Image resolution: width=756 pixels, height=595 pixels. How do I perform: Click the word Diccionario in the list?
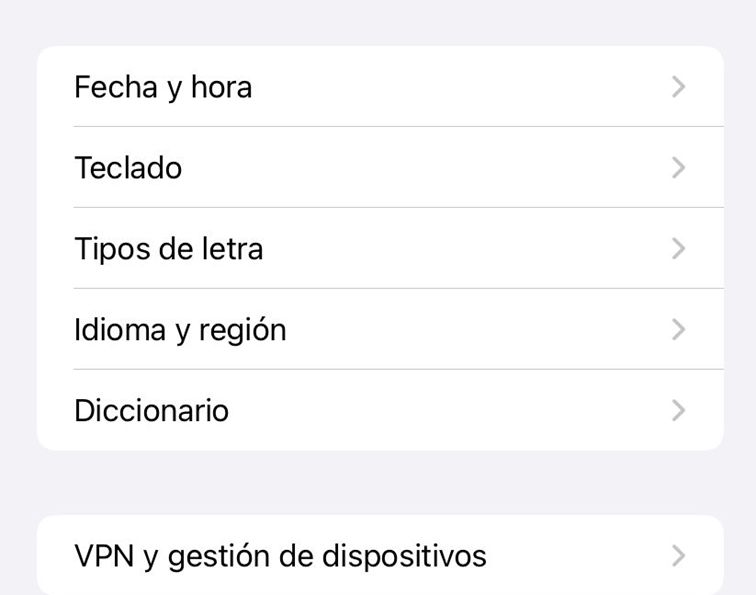152,411
